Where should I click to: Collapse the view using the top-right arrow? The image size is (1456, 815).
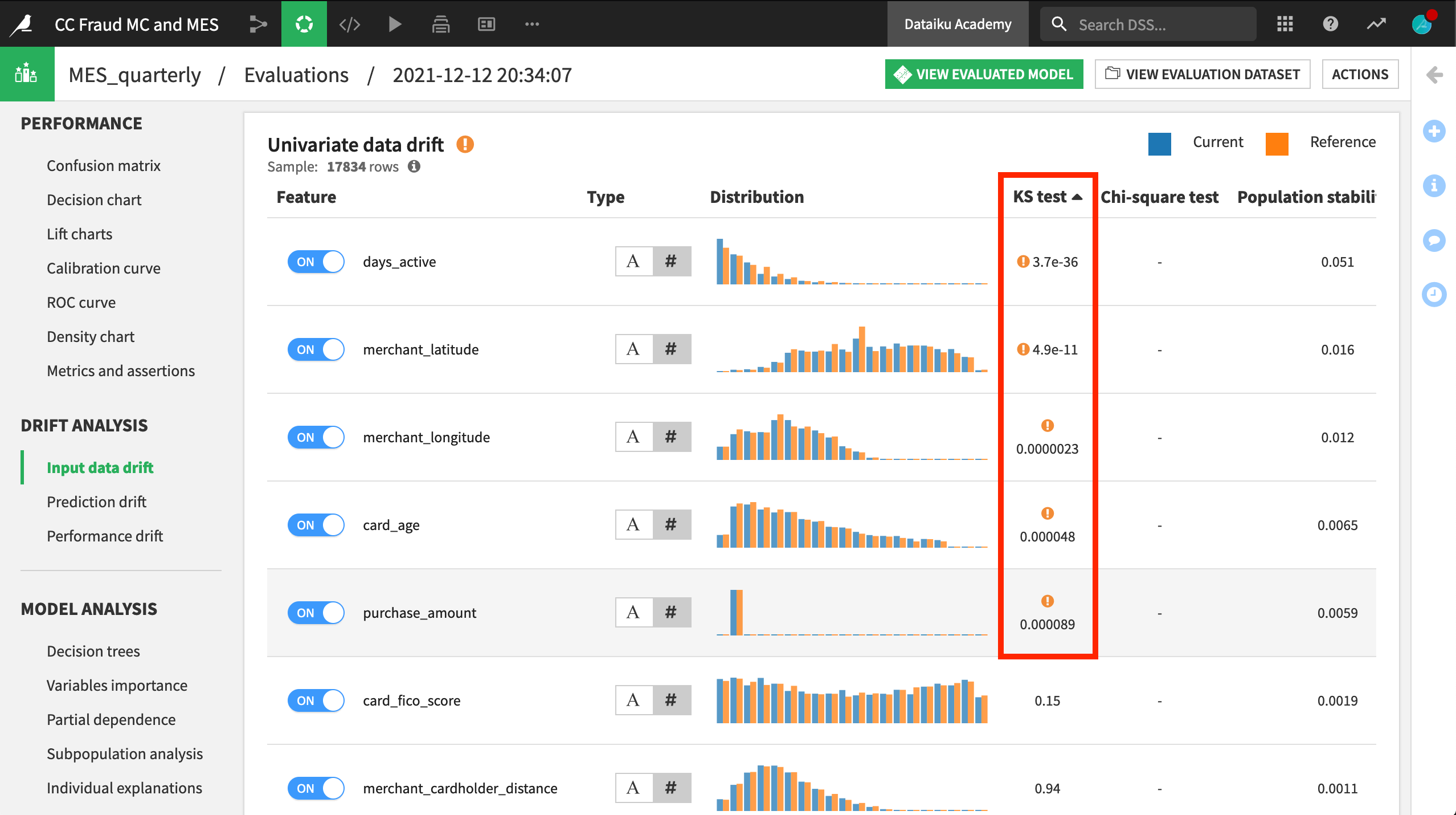[1435, 74]
